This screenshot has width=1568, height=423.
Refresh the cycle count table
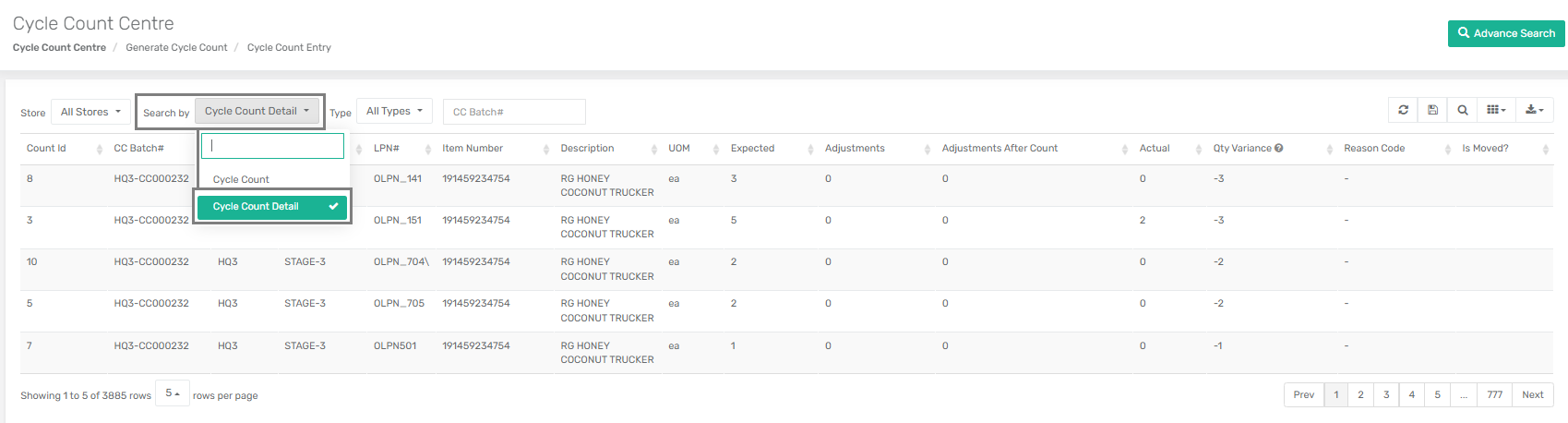click(x=1403, y=110)
